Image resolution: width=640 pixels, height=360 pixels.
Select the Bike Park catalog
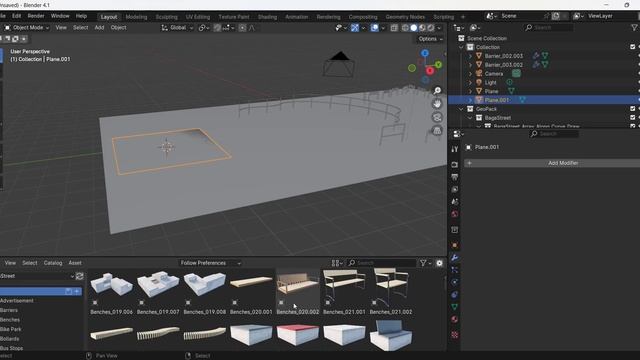(x=11, y=329)
